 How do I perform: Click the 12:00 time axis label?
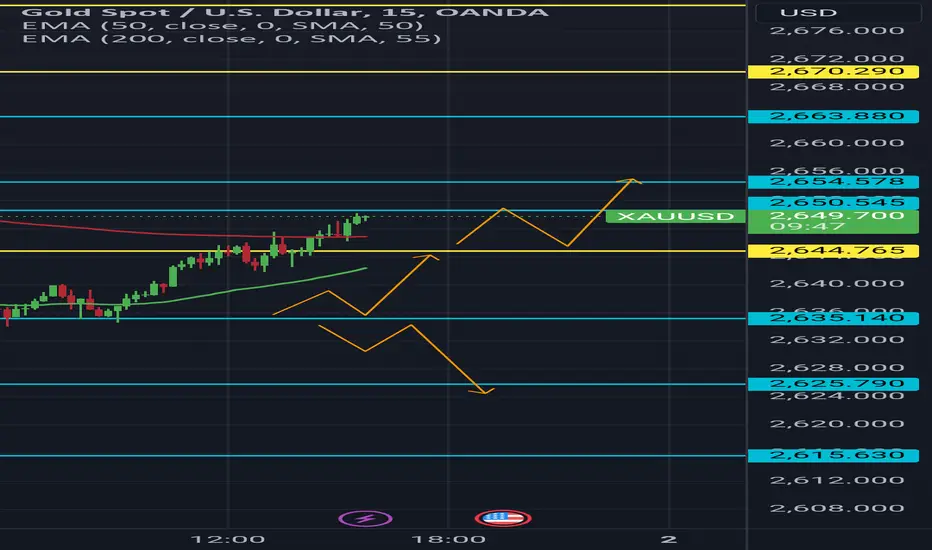click(228, 540)
